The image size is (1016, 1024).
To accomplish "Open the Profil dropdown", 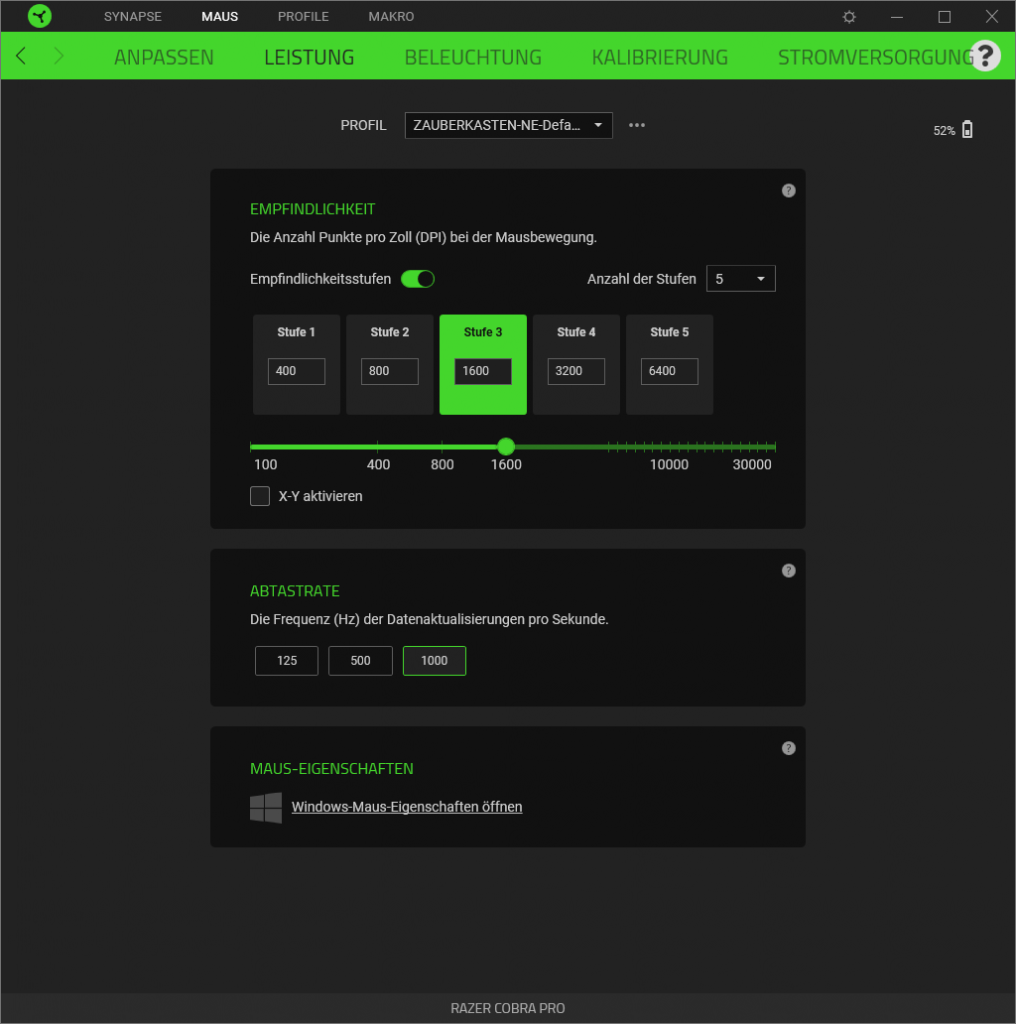I will coord(508,125).
